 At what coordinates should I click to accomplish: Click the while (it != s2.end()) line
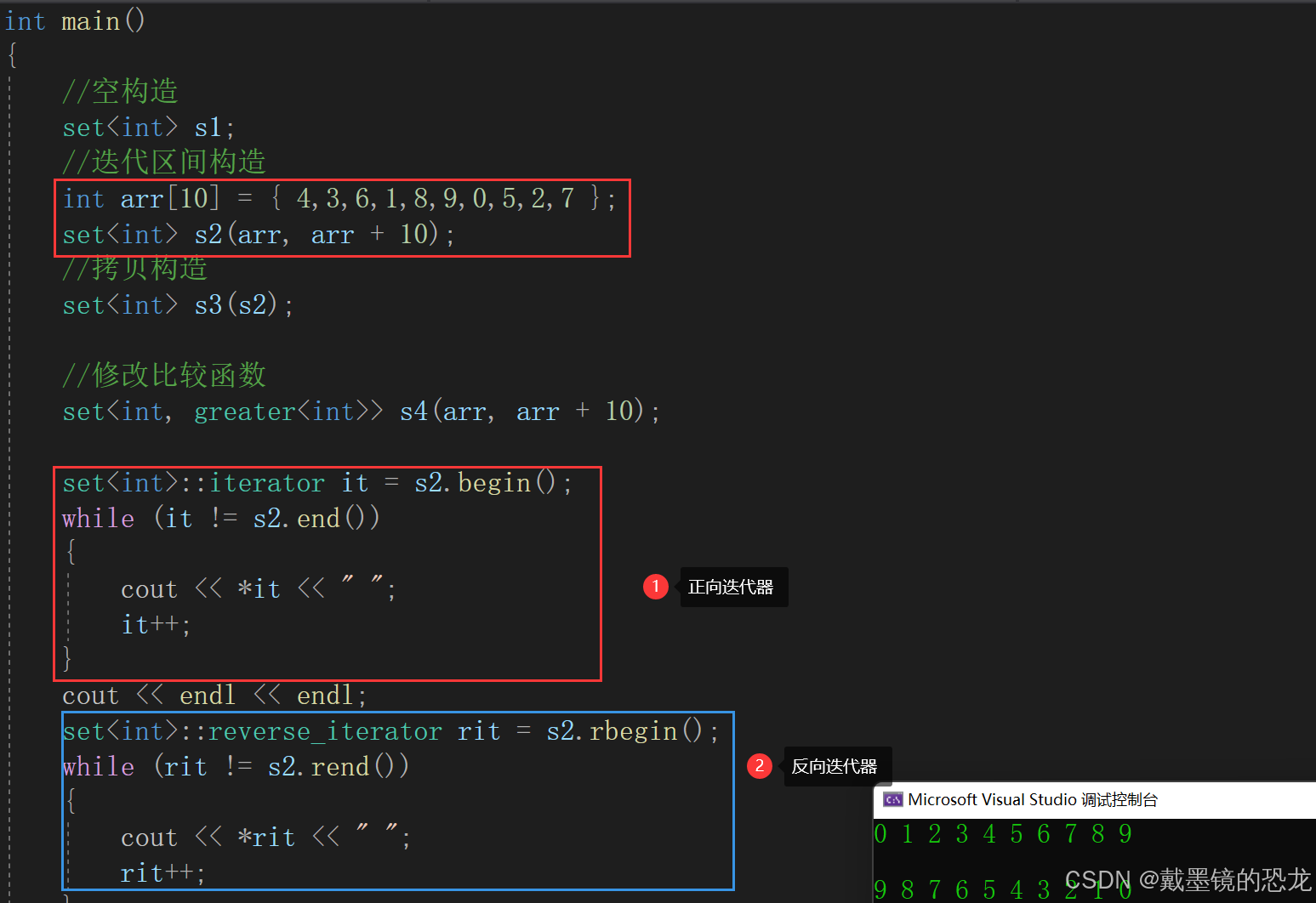click(x=221, y=519)
